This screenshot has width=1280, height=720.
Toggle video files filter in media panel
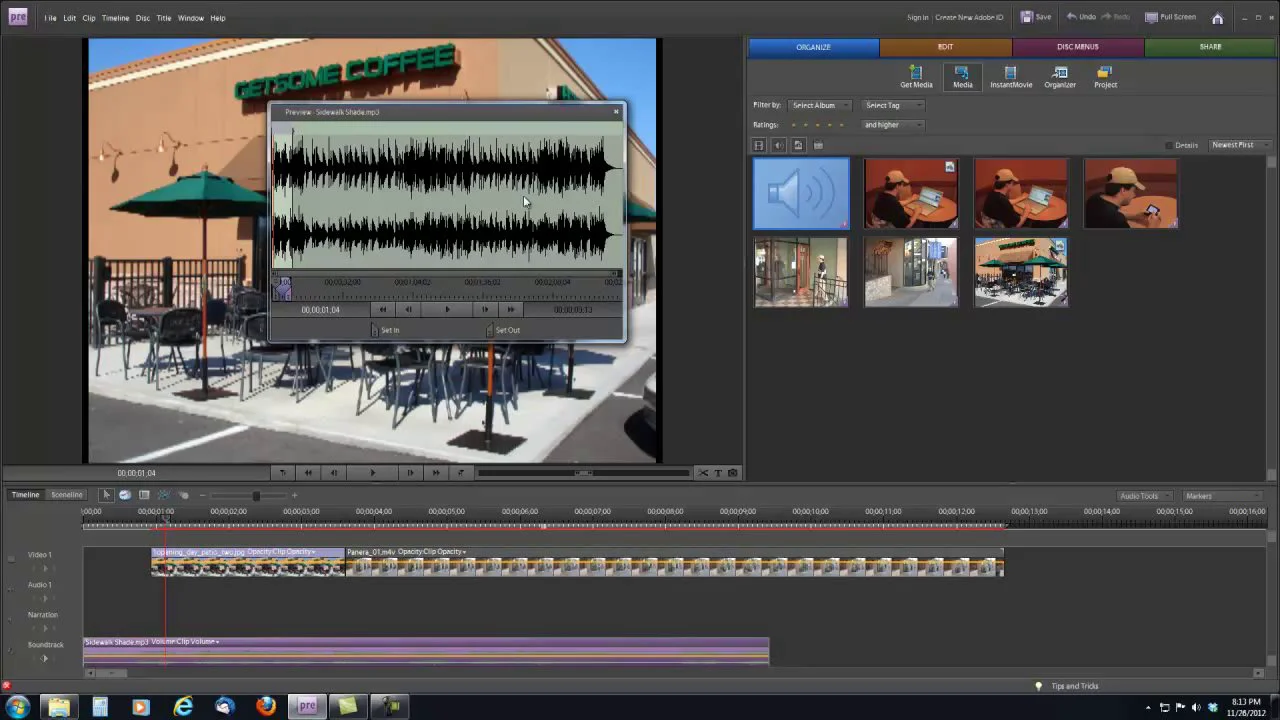[759, 146]
